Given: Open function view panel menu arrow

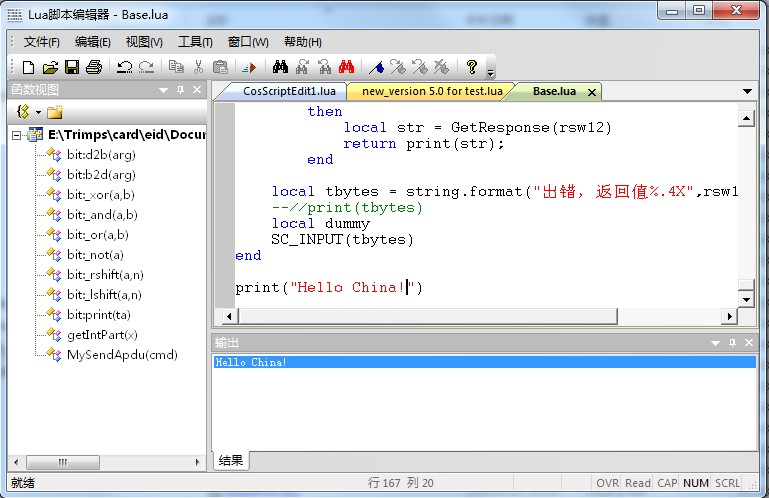Looking at the screenshot, I should coord(164,90).
